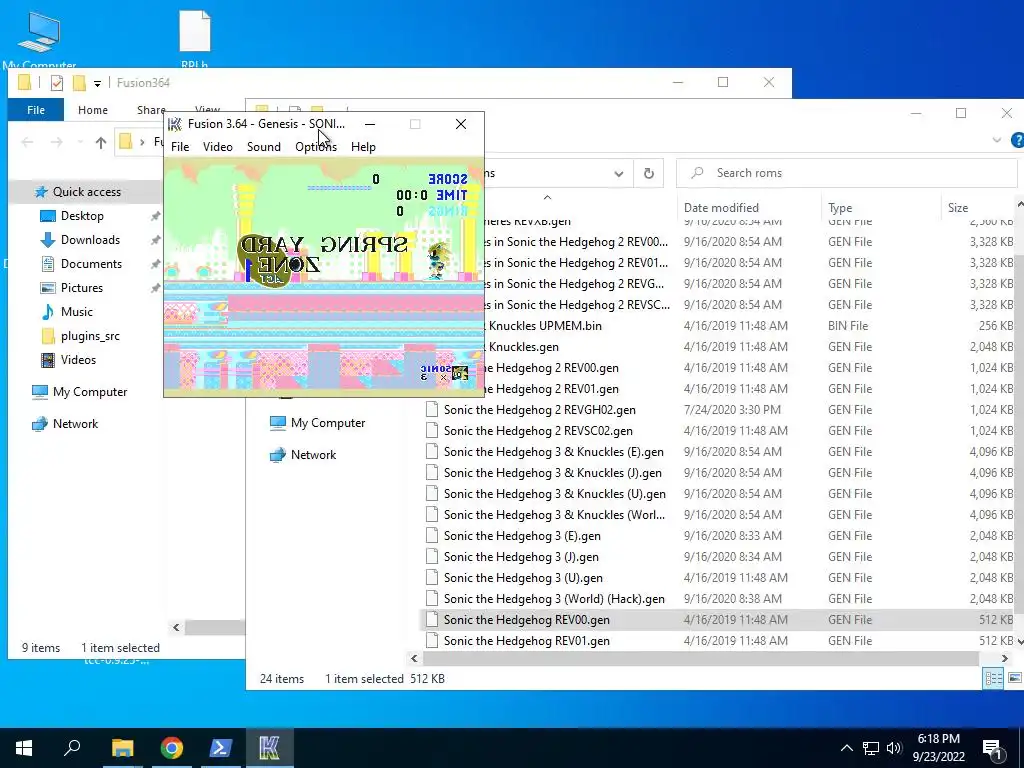Select Sonic the Hedgehog REV01.gen file
1024x768 pixels.
[526, 641]
